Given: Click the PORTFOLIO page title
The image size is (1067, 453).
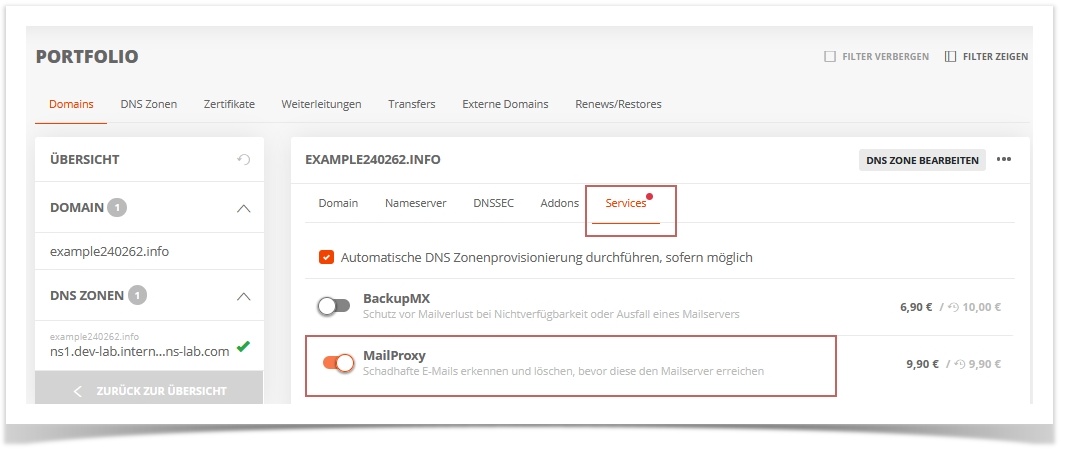Looking at the screenshot, I should tap(87, 56).
